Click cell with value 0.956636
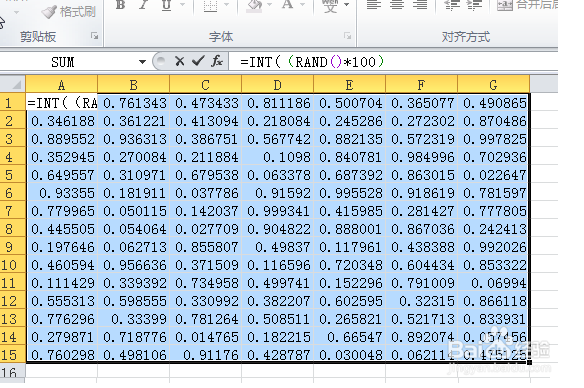 click(x=133, y=265)
